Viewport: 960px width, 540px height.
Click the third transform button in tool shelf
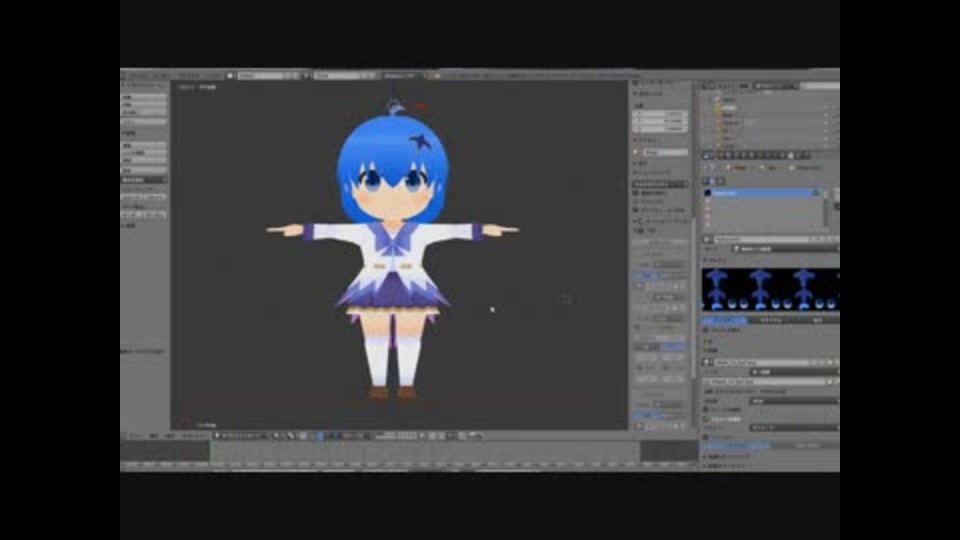coord(144,112)
